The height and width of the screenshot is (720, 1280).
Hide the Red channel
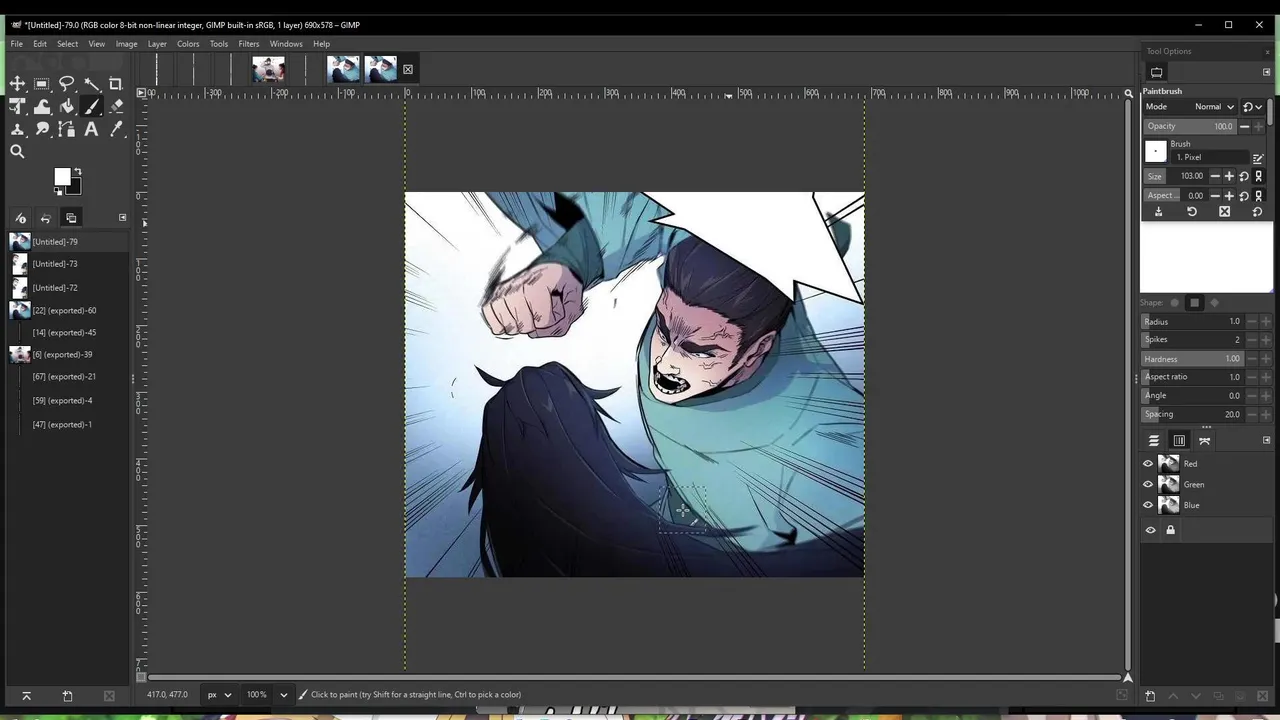tap(1148, 464)
